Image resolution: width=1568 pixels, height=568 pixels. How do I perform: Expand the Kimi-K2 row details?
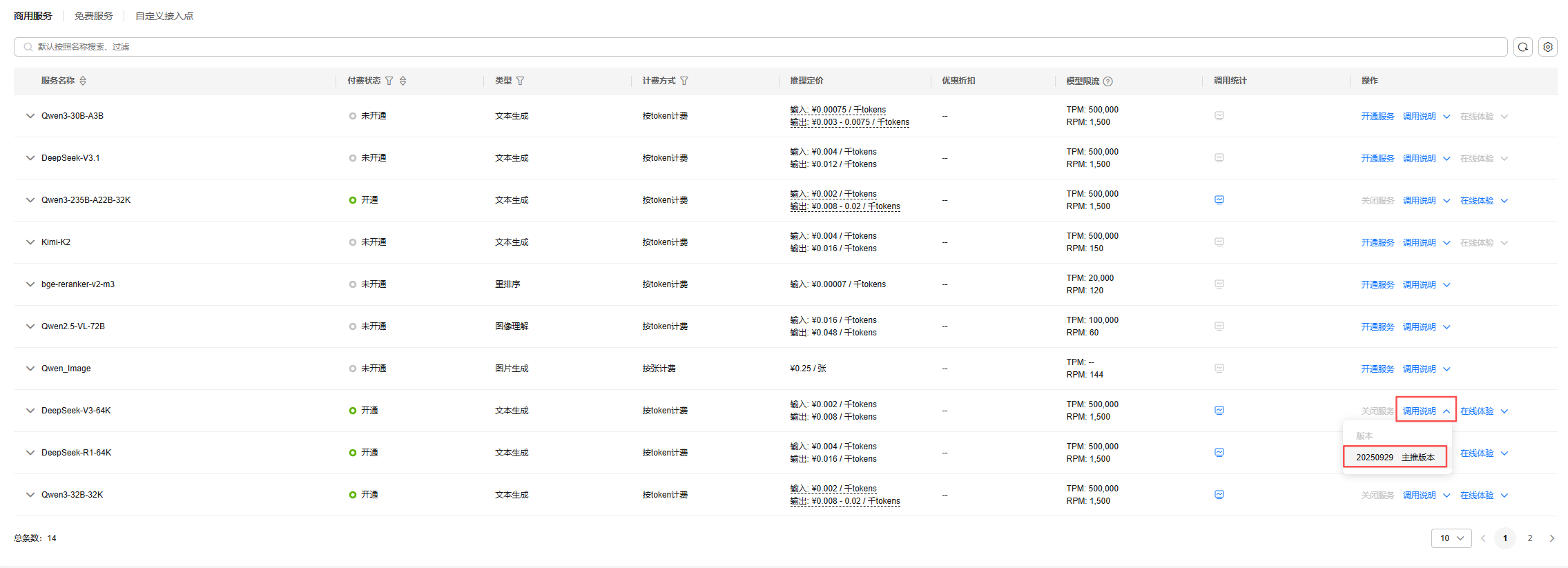[x=30, y=242]
